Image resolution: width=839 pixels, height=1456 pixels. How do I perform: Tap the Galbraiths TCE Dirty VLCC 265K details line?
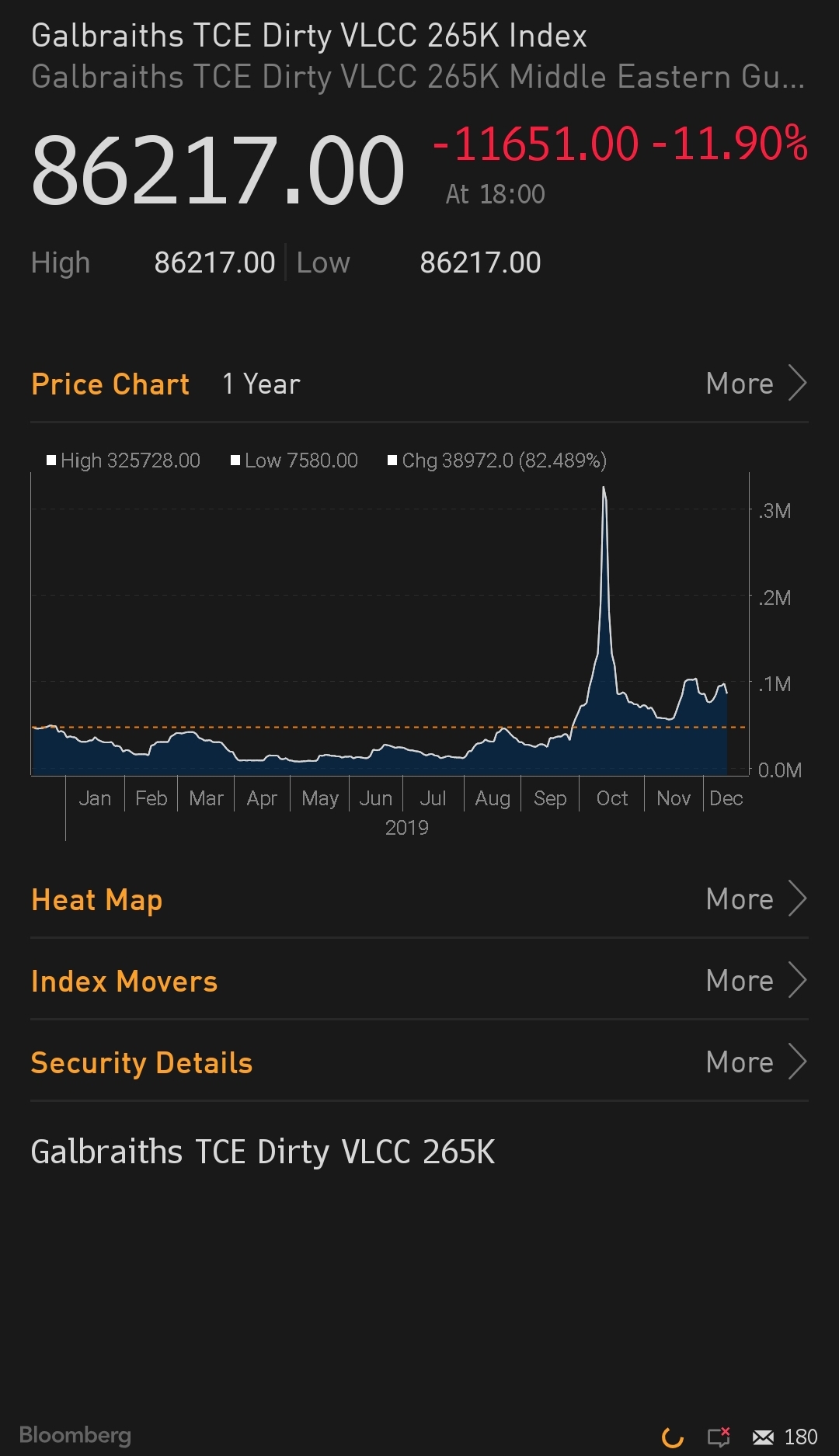click(x=263, y=1152)
